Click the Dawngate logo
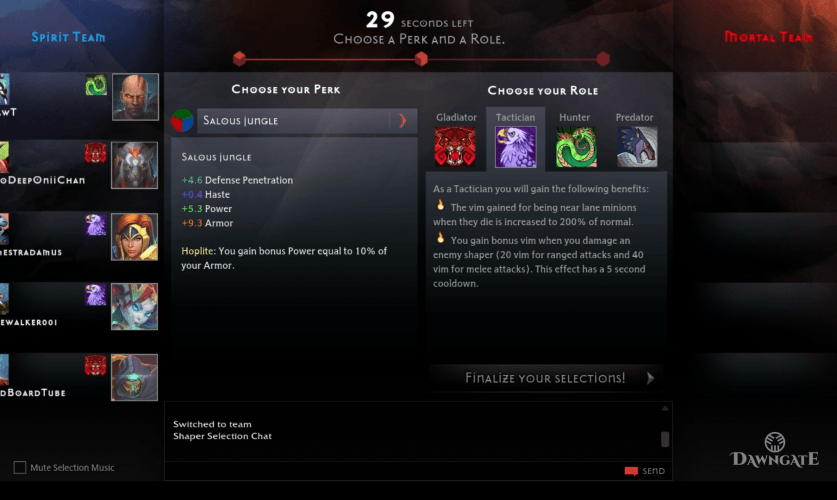The width and height of the screenshot is (837, 500). point(775,450)
